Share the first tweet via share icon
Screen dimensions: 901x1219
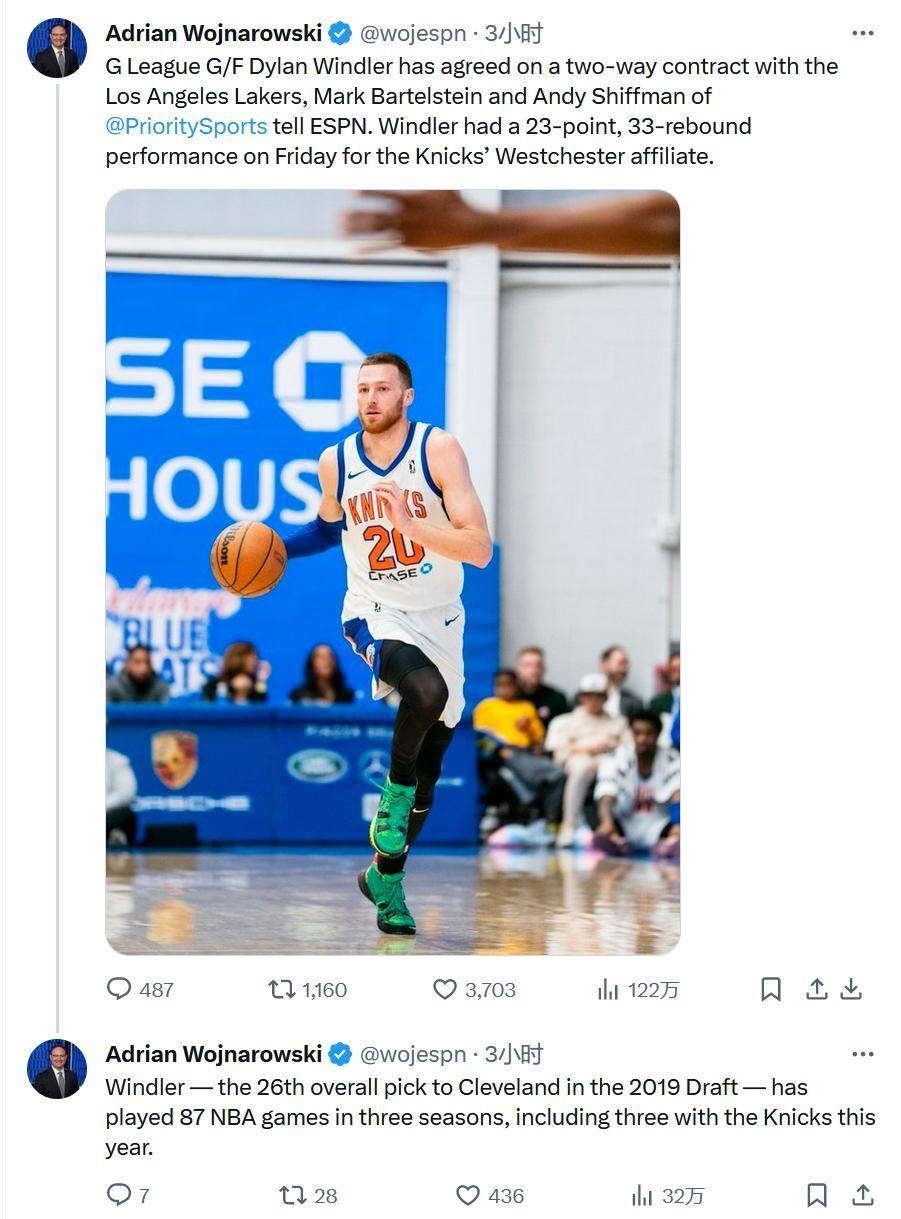coord(816,989)
